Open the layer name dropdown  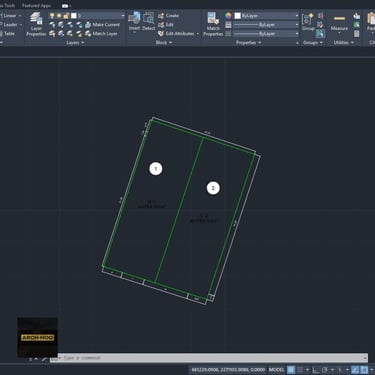point(97,16)
